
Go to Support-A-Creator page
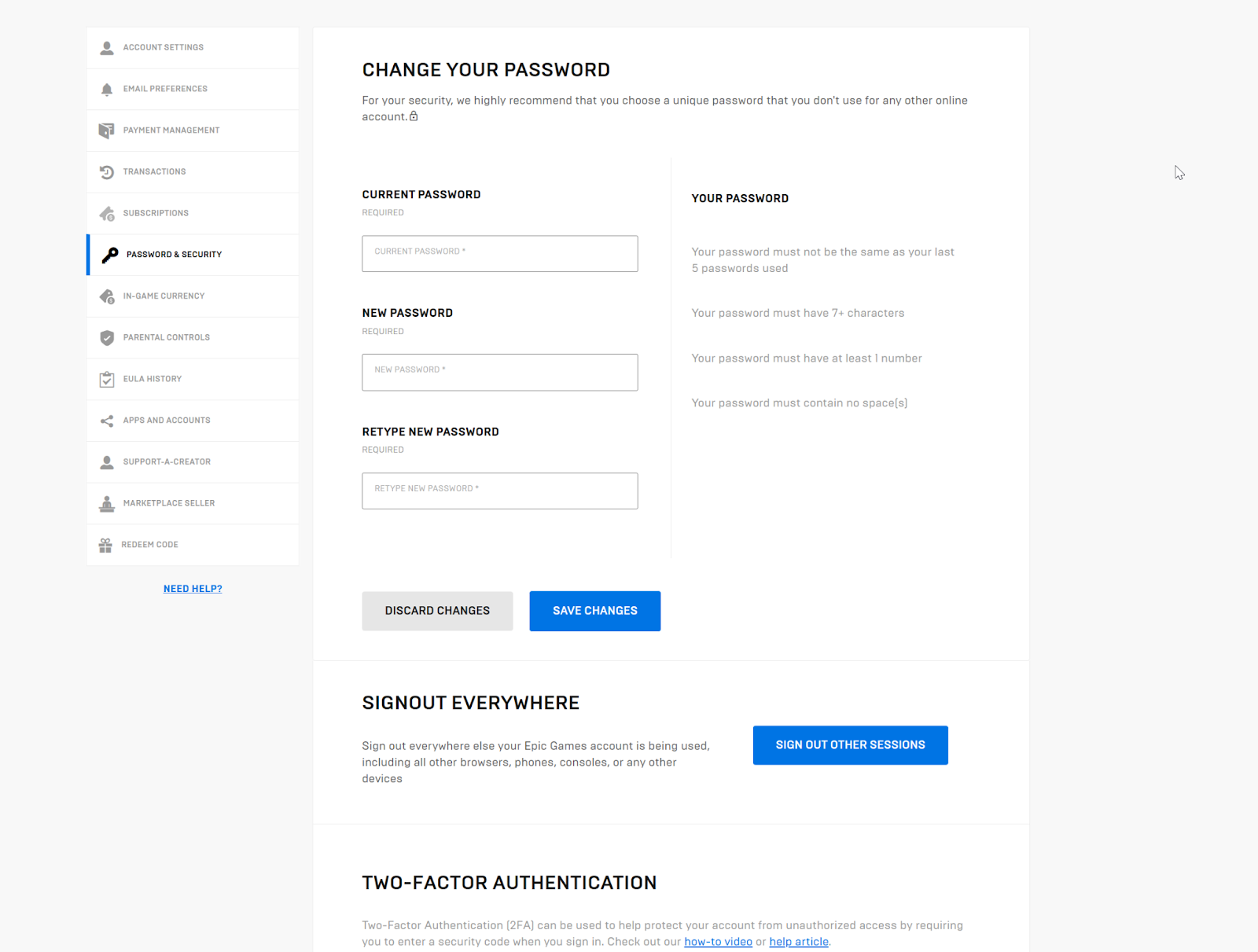167,462
